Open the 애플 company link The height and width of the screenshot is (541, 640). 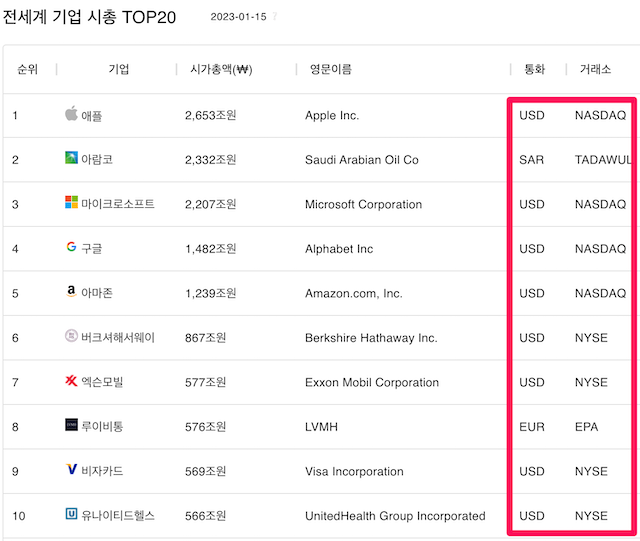point(91,116)
